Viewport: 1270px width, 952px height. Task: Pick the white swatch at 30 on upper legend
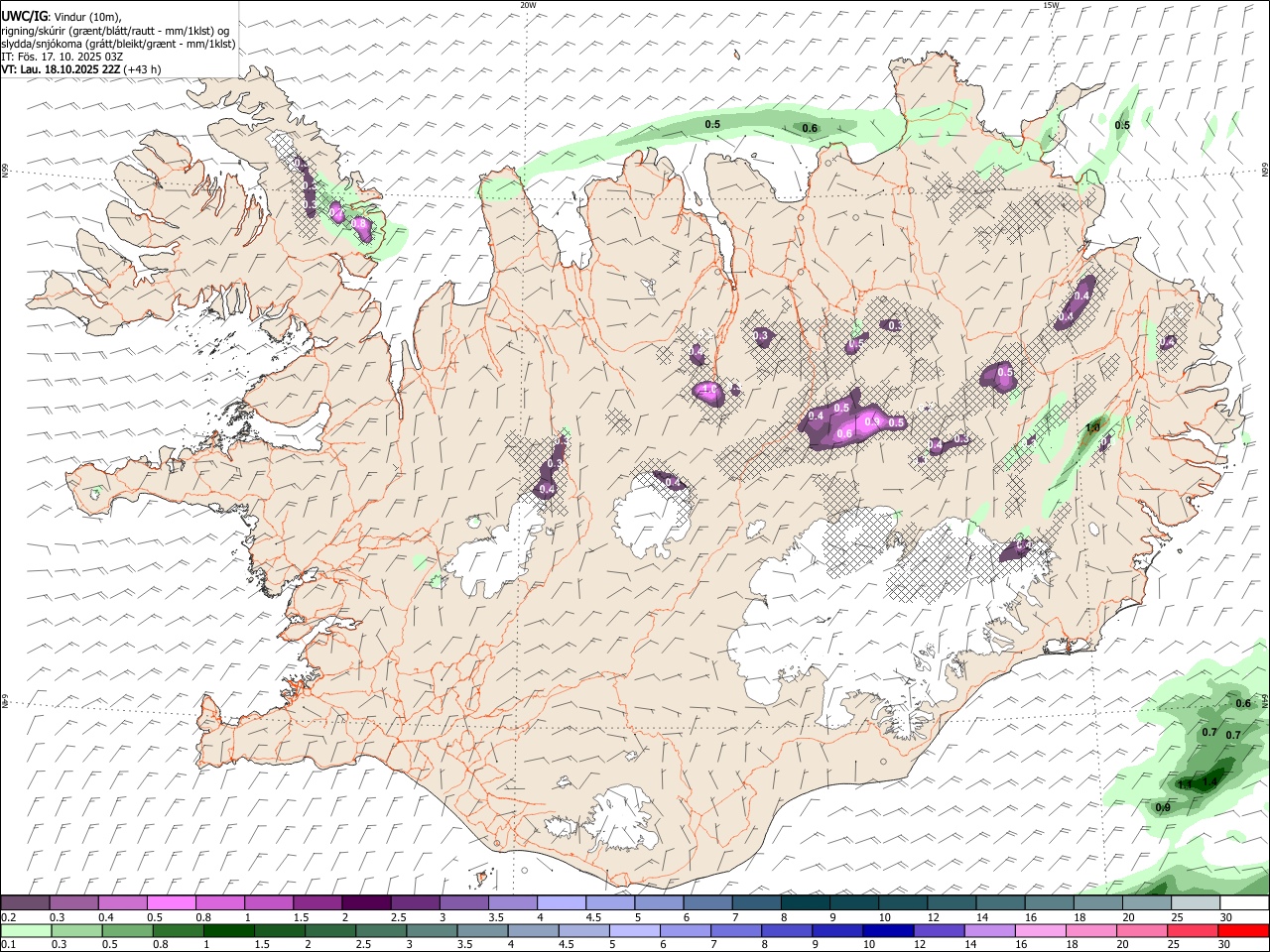[x=1243, y=903]
